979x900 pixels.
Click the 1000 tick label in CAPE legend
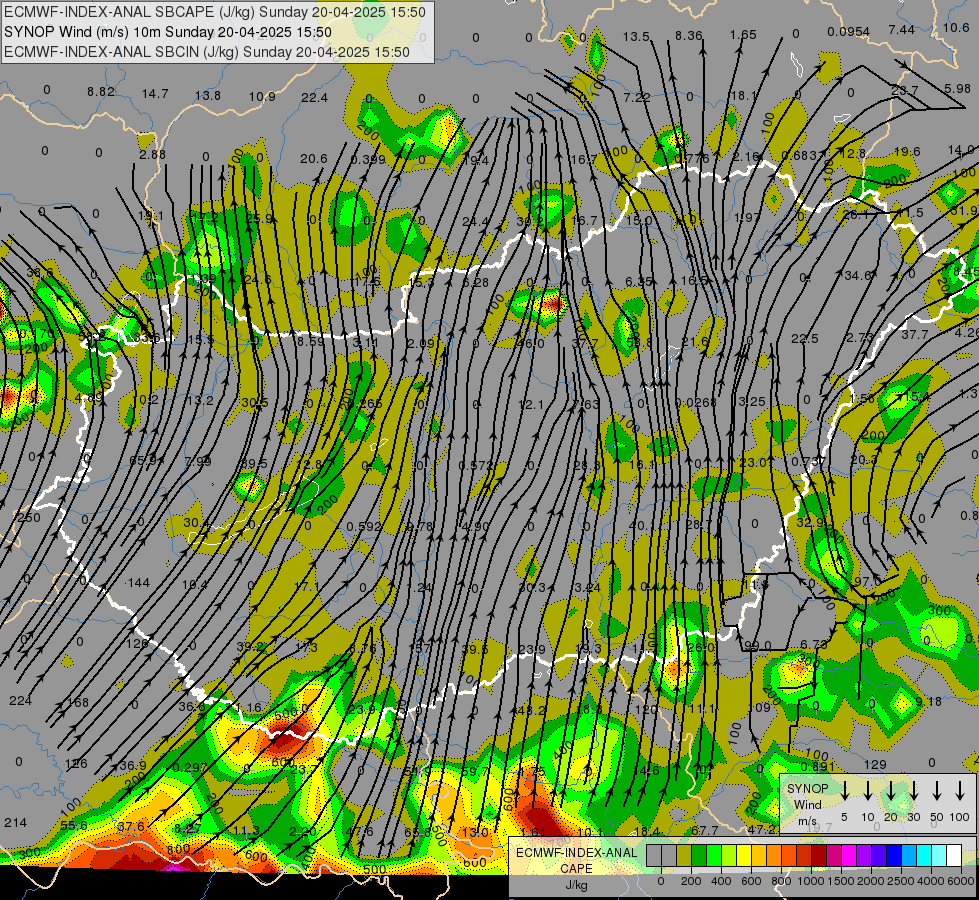click(x=811, y=881)
